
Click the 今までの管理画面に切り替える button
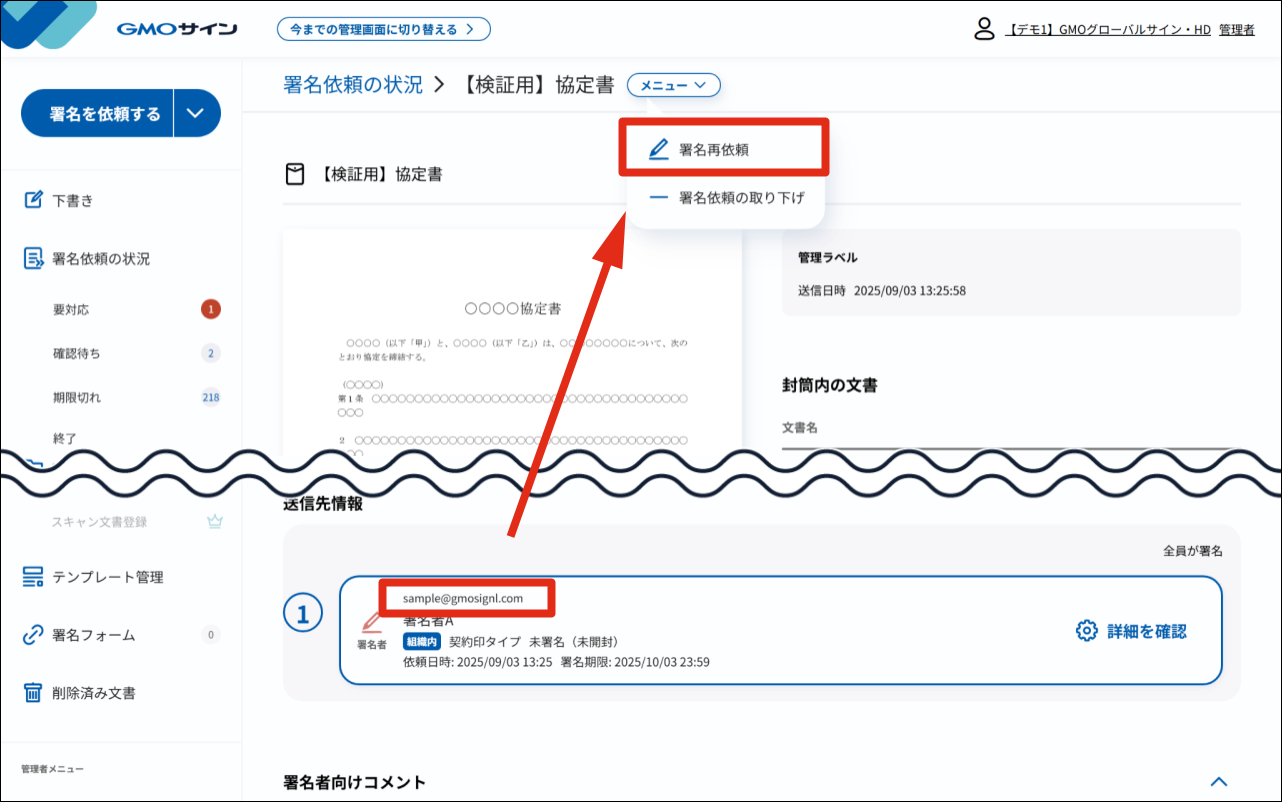click(384, 29)
